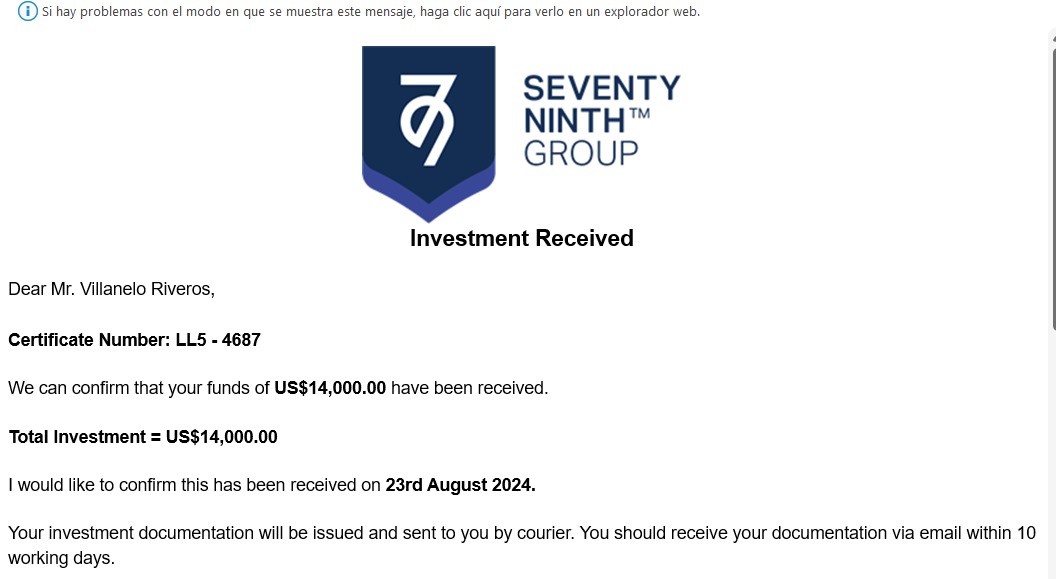Click the "Dear Mr. Villanelo Riveros" greeting
This screenshot has height=579, width=1056.
(x=111, y=289)
